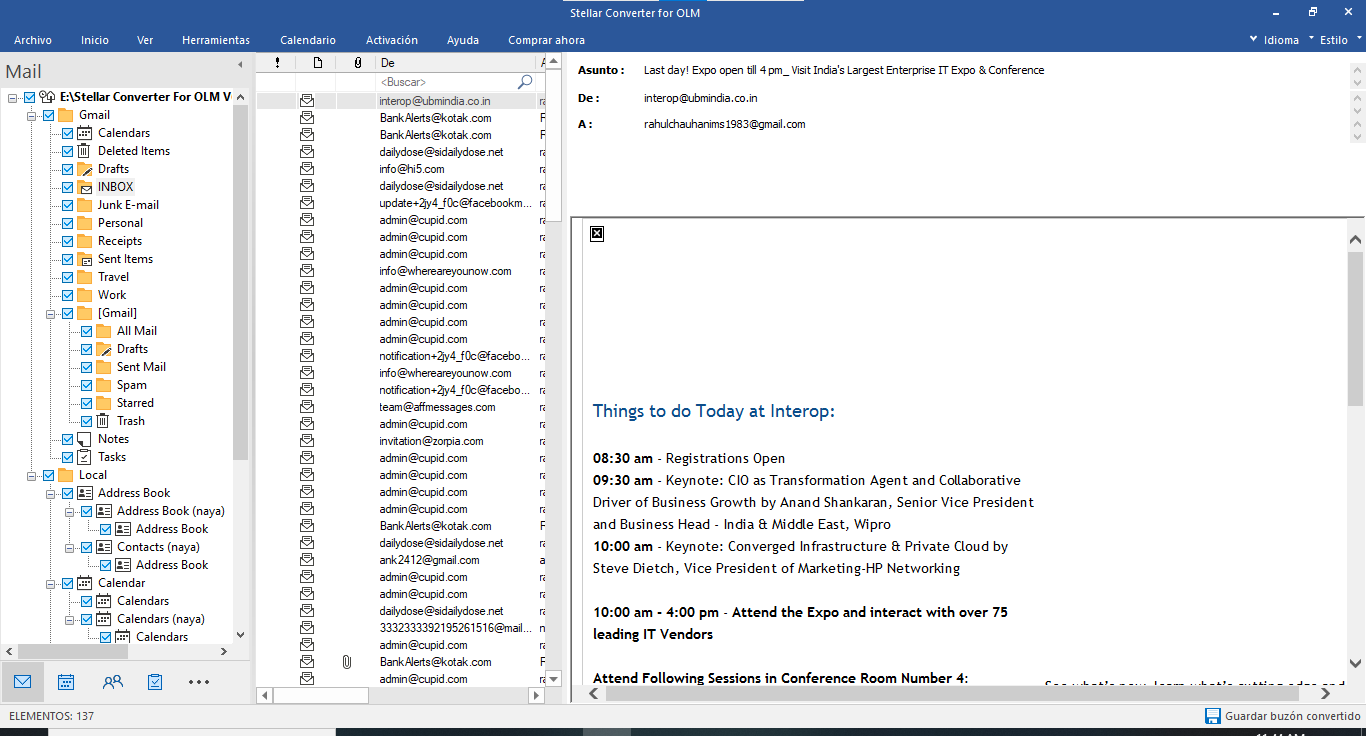The image size is (1366, 736).
Task: Uncheck the Spam folder checkbox
Action: tap(87, 385)
